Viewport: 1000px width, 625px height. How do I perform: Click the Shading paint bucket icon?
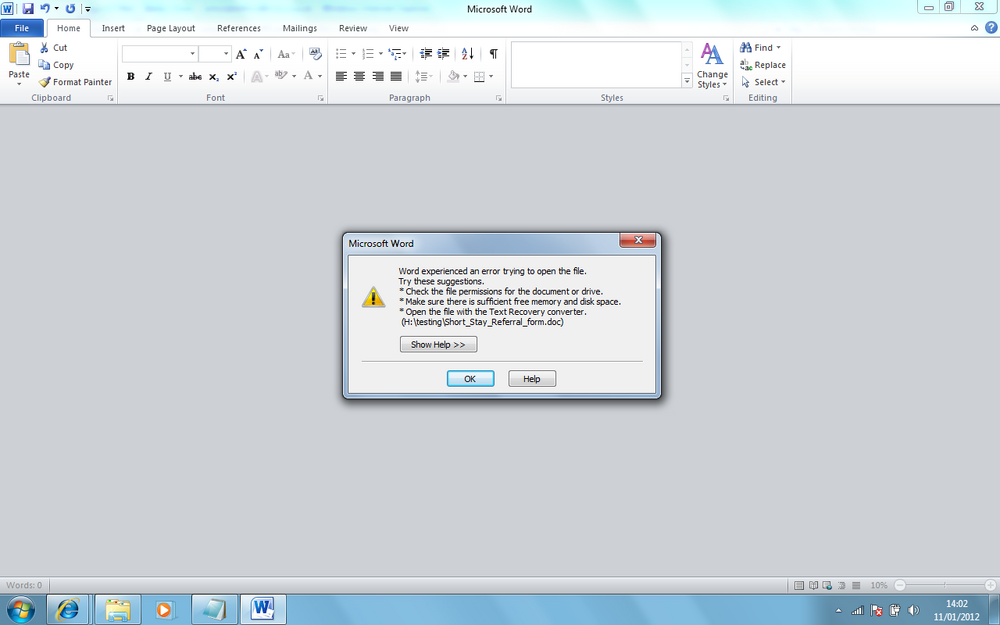click(x=453, y=77)
